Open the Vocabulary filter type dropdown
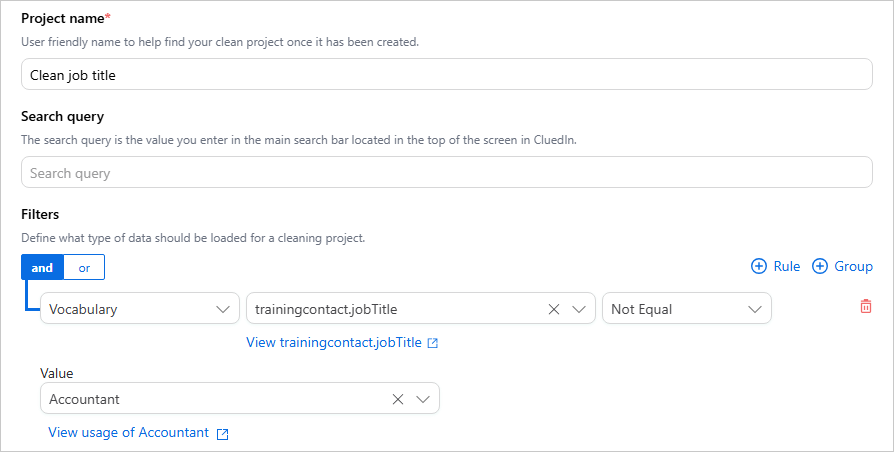This screenshot has width=894, height=452. (x=140, y=308)
